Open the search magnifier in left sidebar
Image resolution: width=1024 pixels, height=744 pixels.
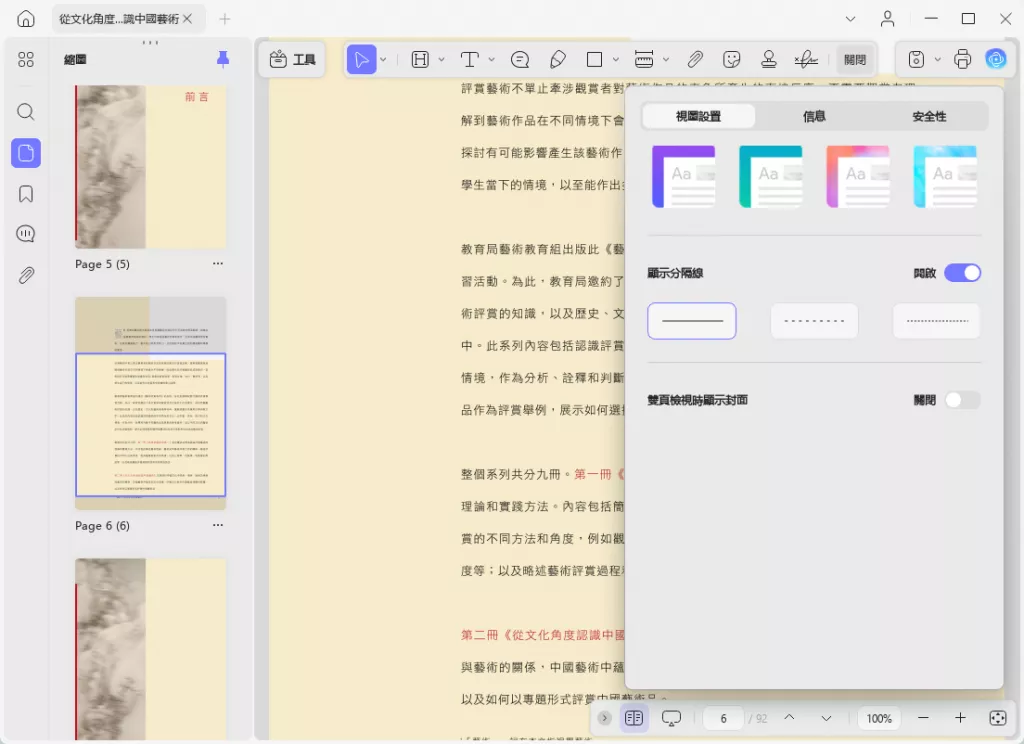pos(26,112)
